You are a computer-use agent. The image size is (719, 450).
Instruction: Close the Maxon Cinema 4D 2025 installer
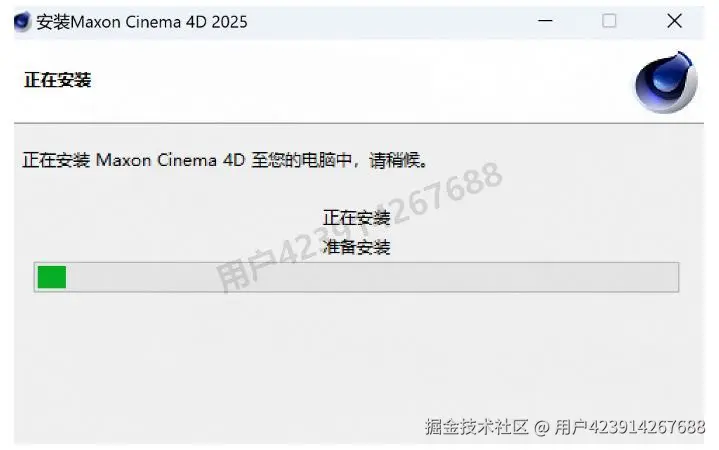click(674, 21)
